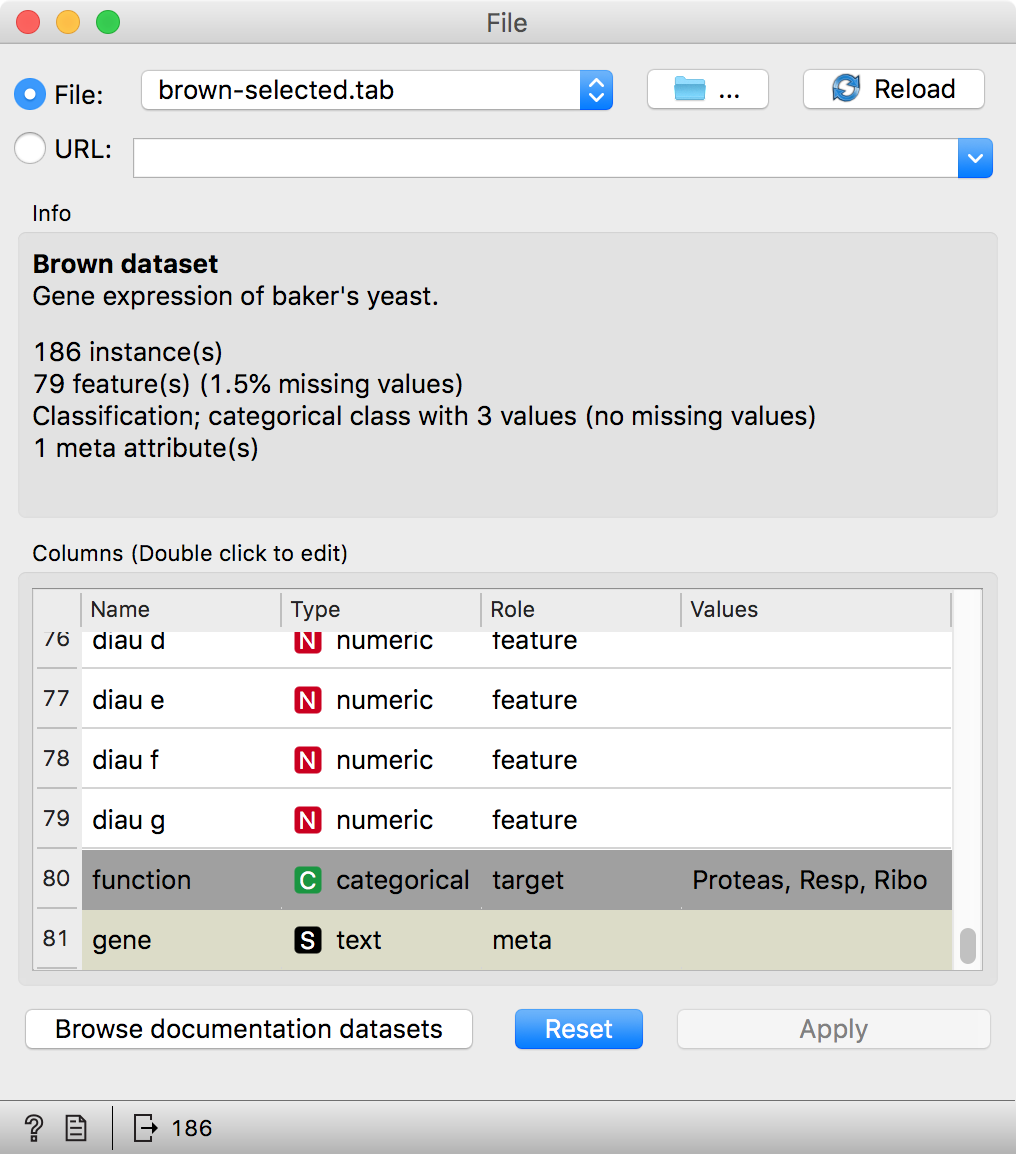Click the Role cell of function row
The width and height of the screenshot is (1016, 1154).
point(578,880)
